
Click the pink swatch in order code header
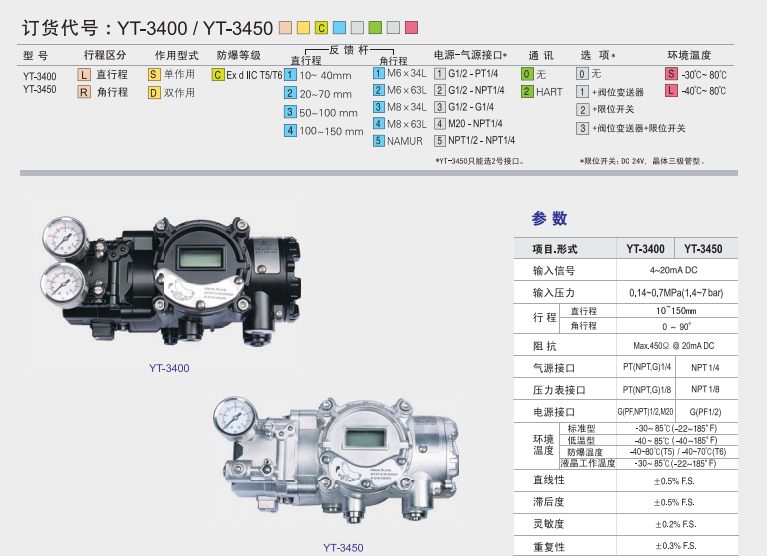coord(411,25)
